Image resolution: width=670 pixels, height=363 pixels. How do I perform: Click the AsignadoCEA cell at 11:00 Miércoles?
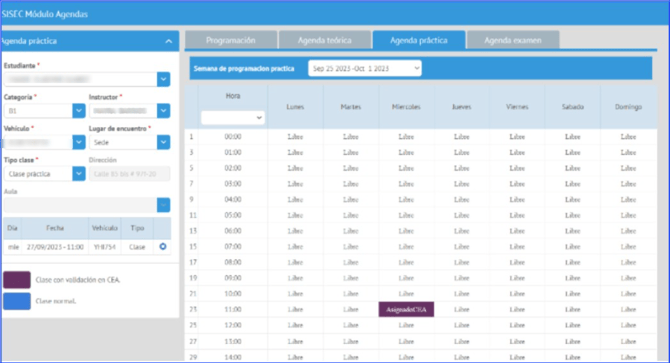coord(406,309)
